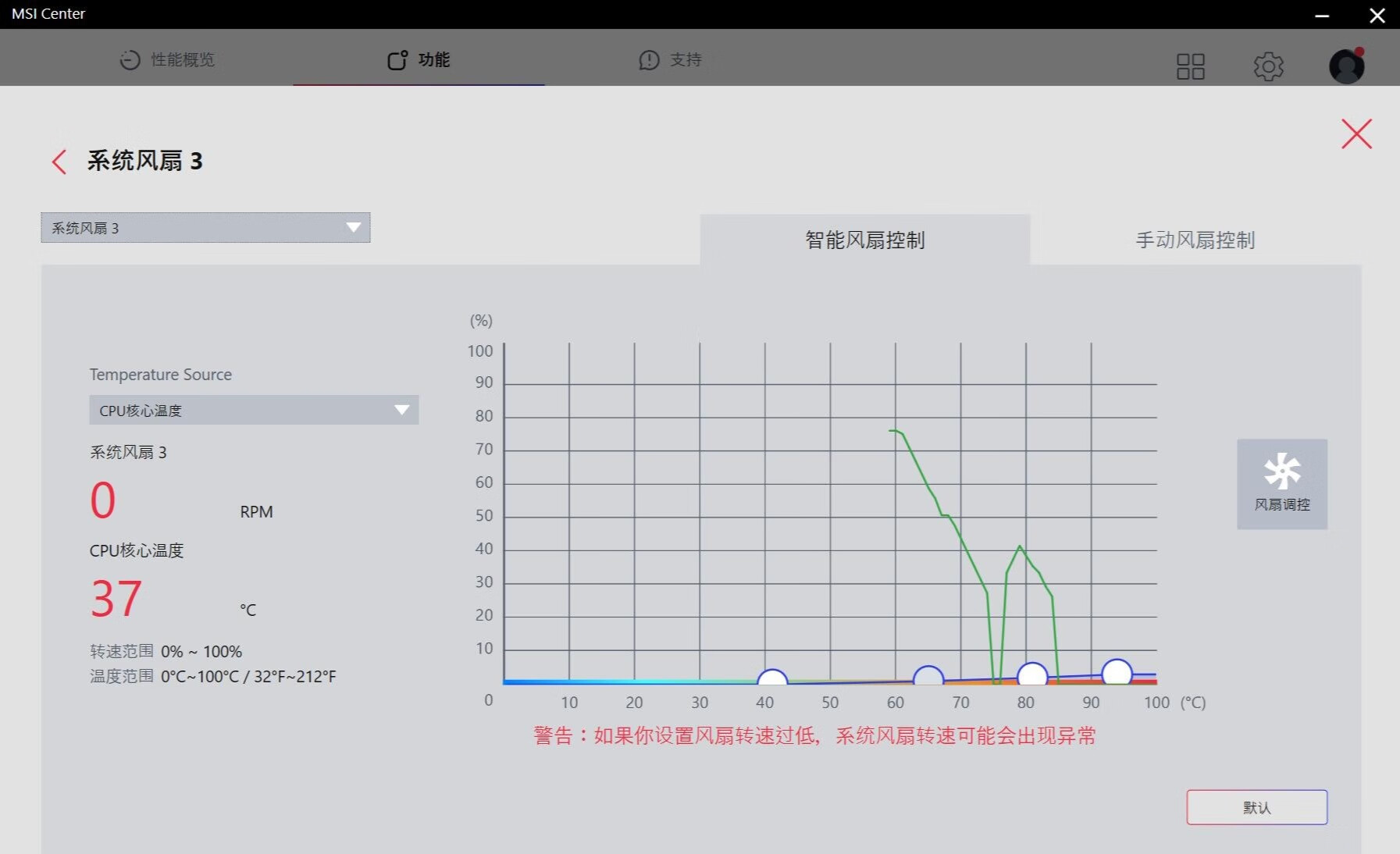Open the 支持 support tab
The height and width of the screenshot is (854, 1400).
pos(671,60)
